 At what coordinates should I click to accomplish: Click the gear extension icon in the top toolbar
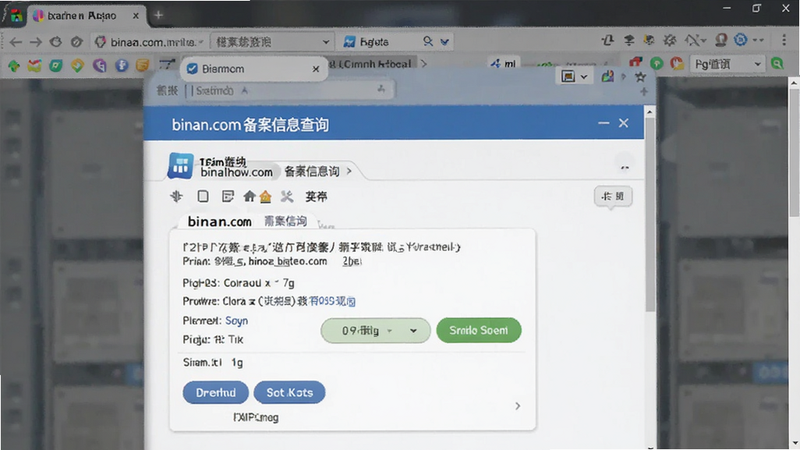click(x=670, y=40)
